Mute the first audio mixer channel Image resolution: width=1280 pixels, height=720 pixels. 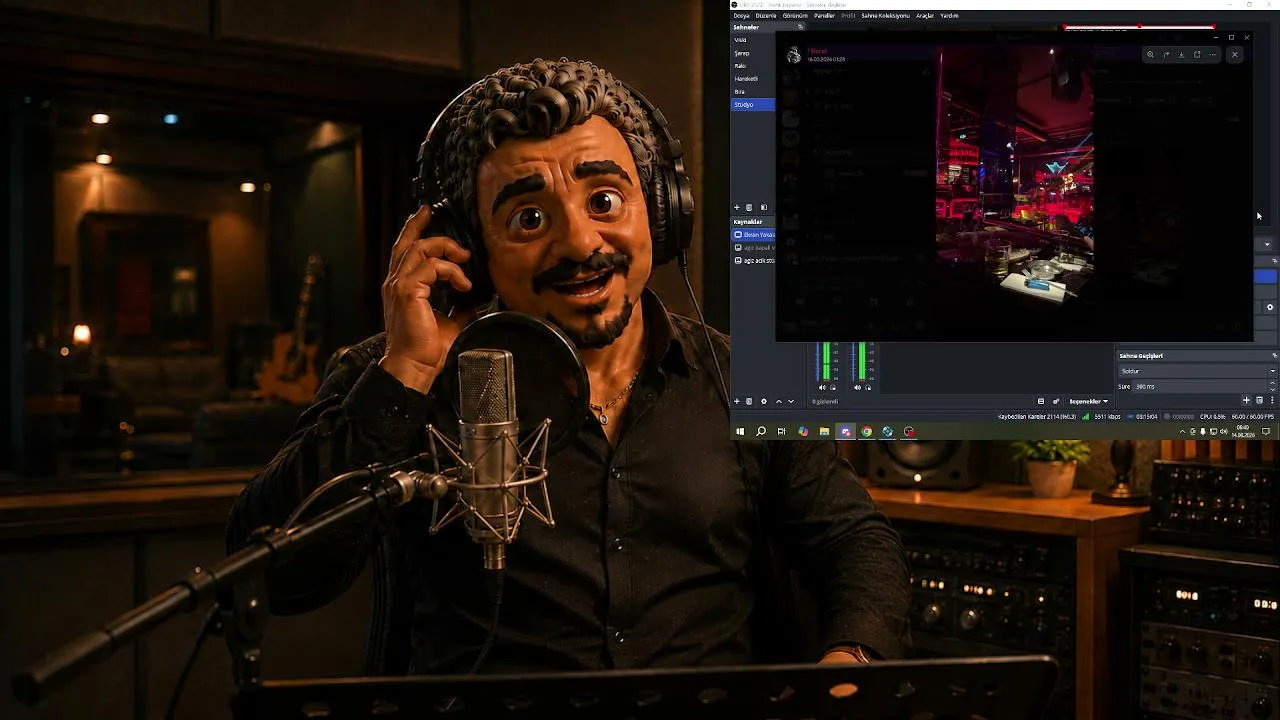coord(823,388)
